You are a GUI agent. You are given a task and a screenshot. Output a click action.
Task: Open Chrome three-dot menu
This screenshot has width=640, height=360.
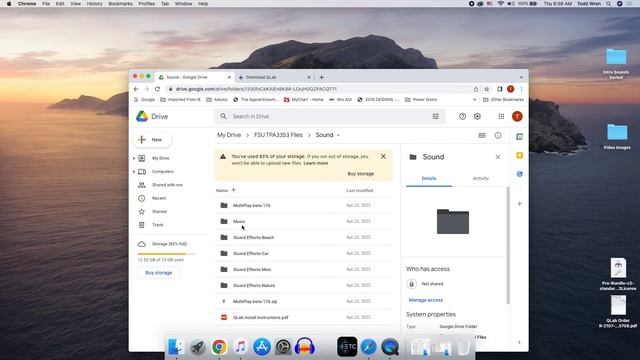[x=521, y=89]
